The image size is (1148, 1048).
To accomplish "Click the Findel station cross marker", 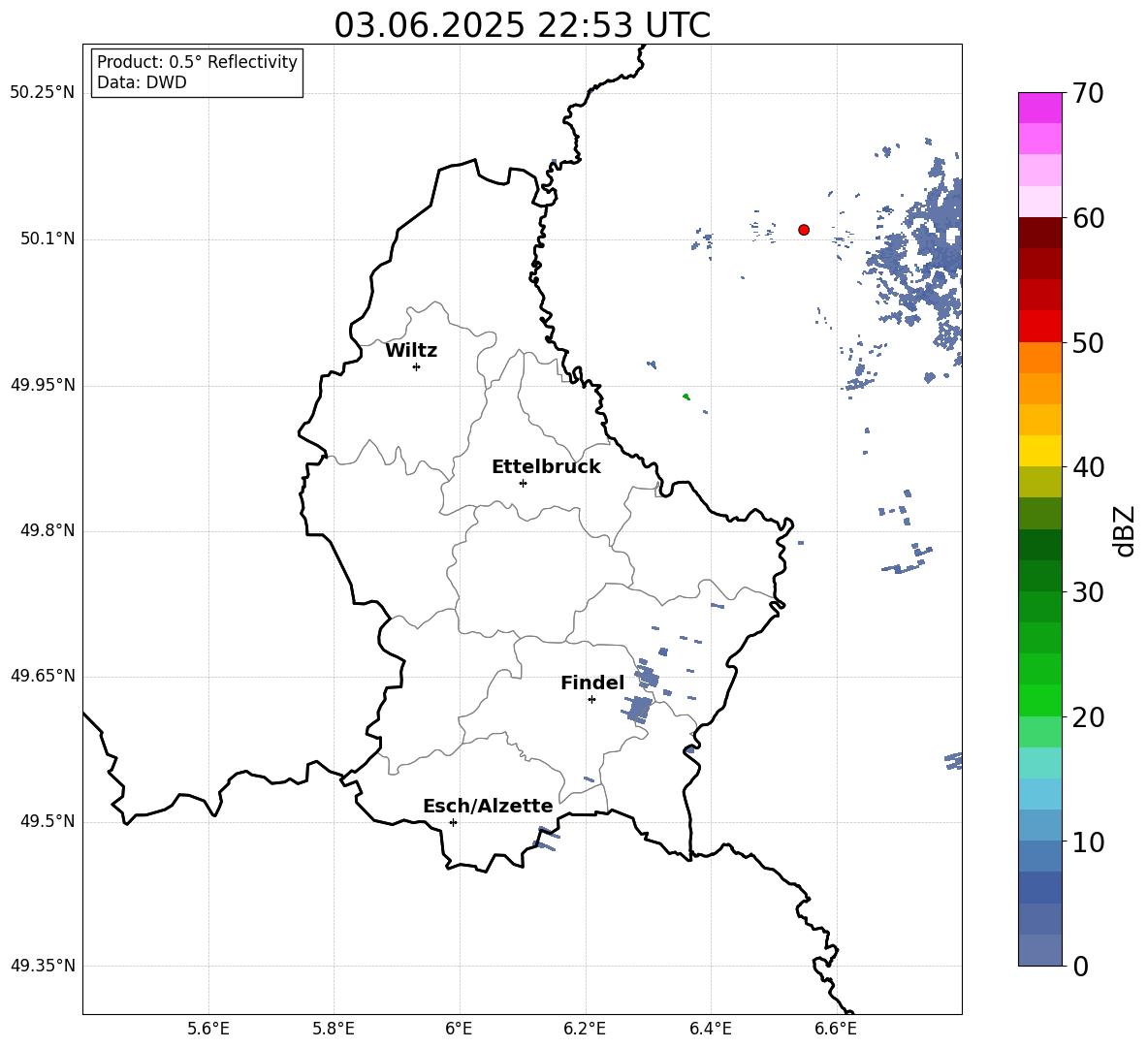I will [591, 700].
